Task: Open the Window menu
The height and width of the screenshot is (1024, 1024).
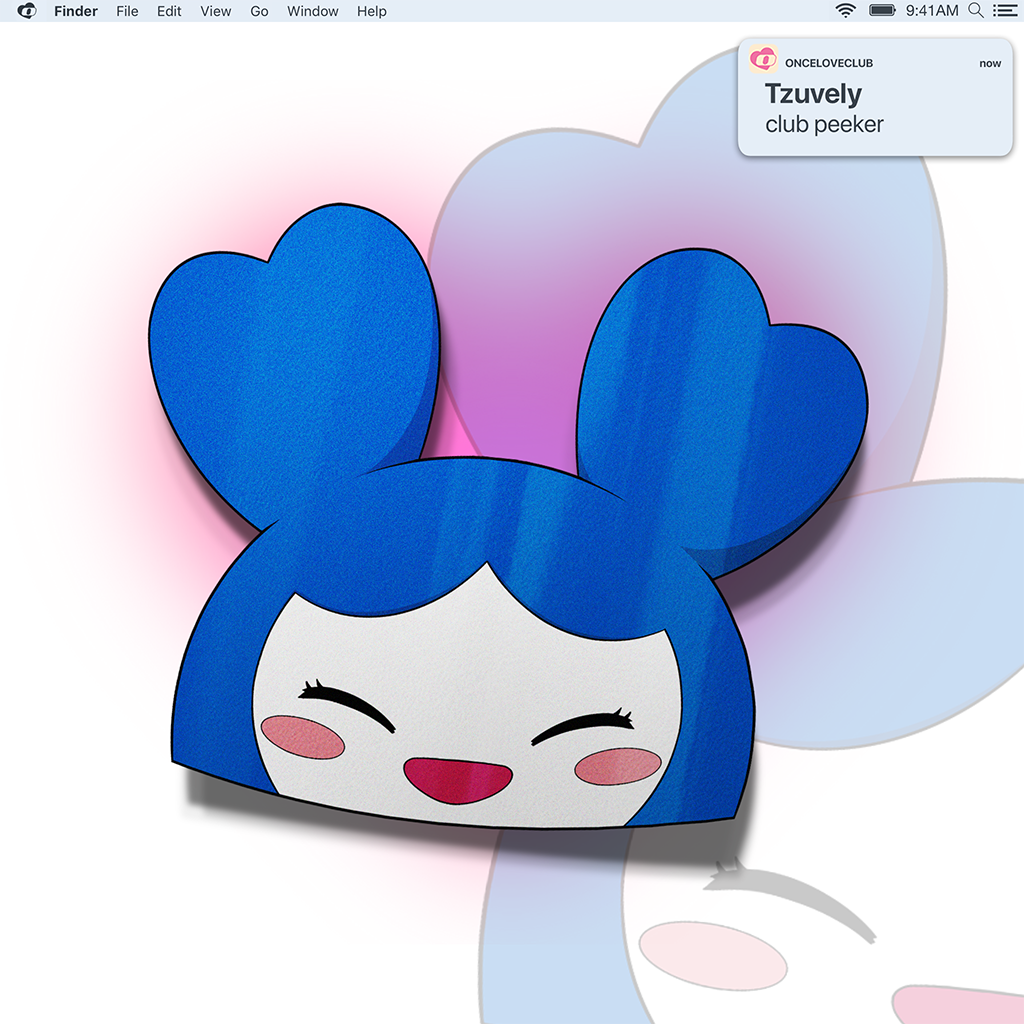Action: tap(312, 11)
